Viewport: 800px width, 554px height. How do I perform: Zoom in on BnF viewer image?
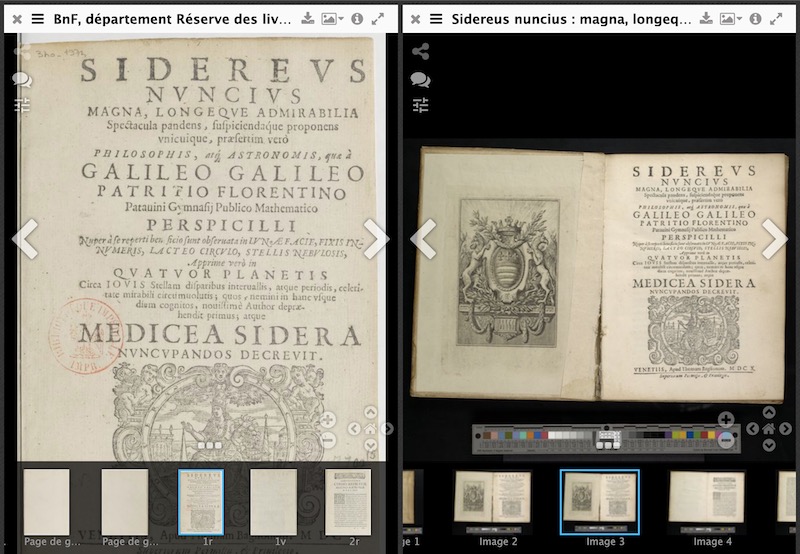(328, 420)
